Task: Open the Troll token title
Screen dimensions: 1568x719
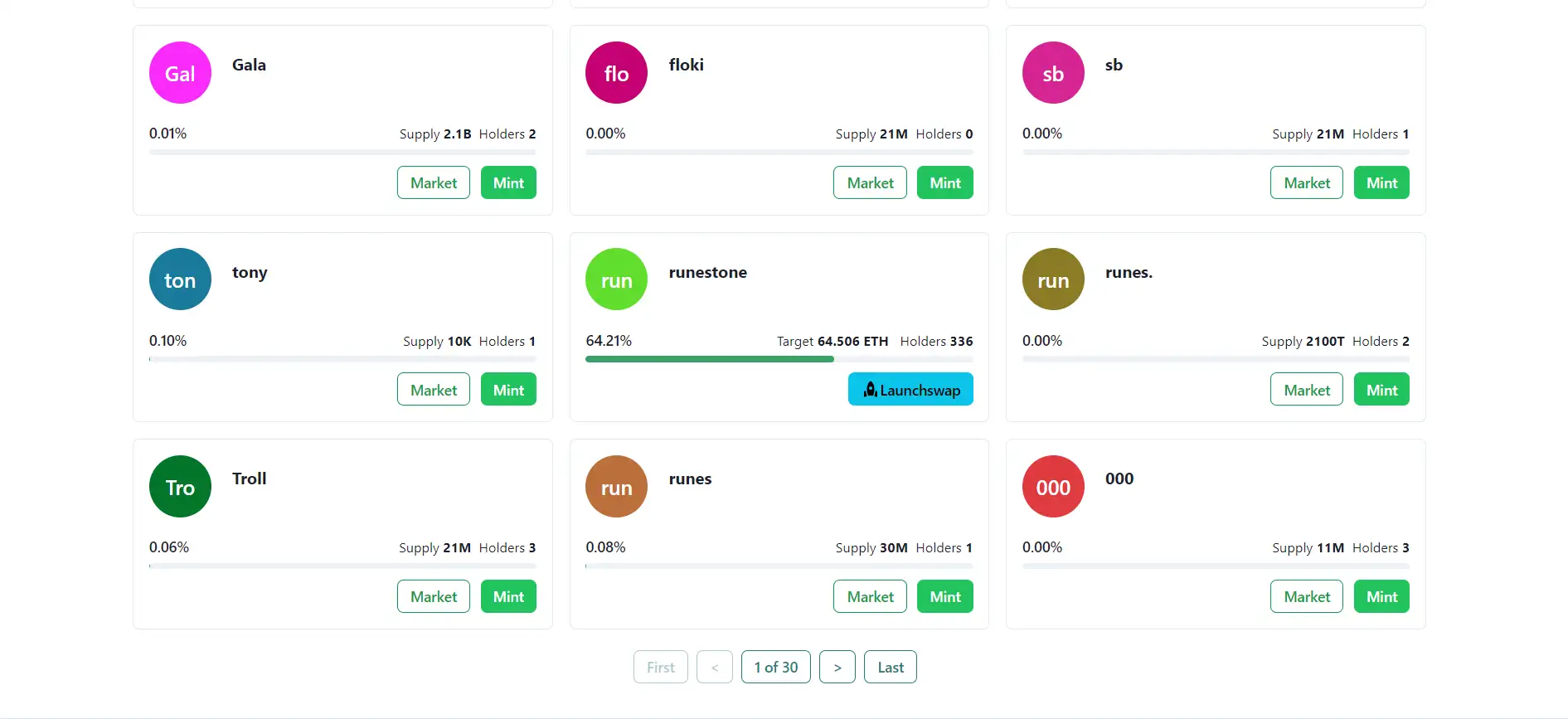Action: tap(249, 479)
